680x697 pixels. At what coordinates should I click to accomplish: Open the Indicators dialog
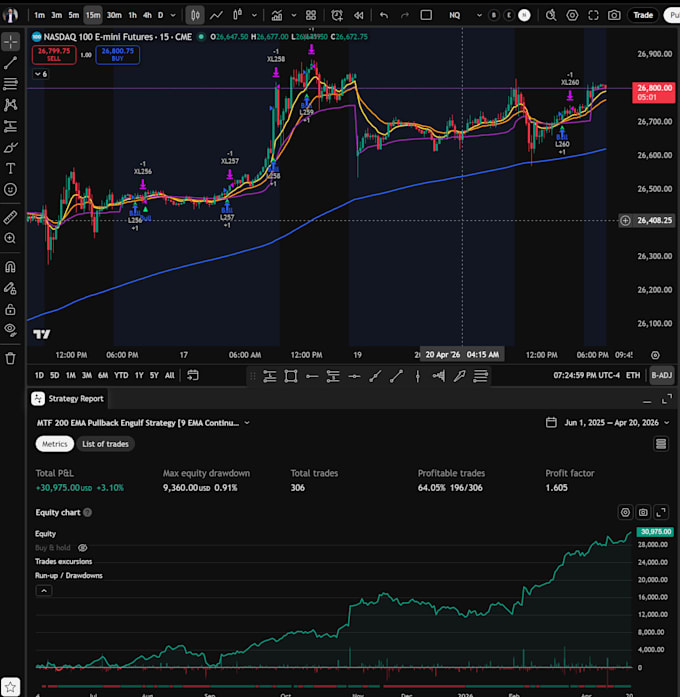[276, 15]
